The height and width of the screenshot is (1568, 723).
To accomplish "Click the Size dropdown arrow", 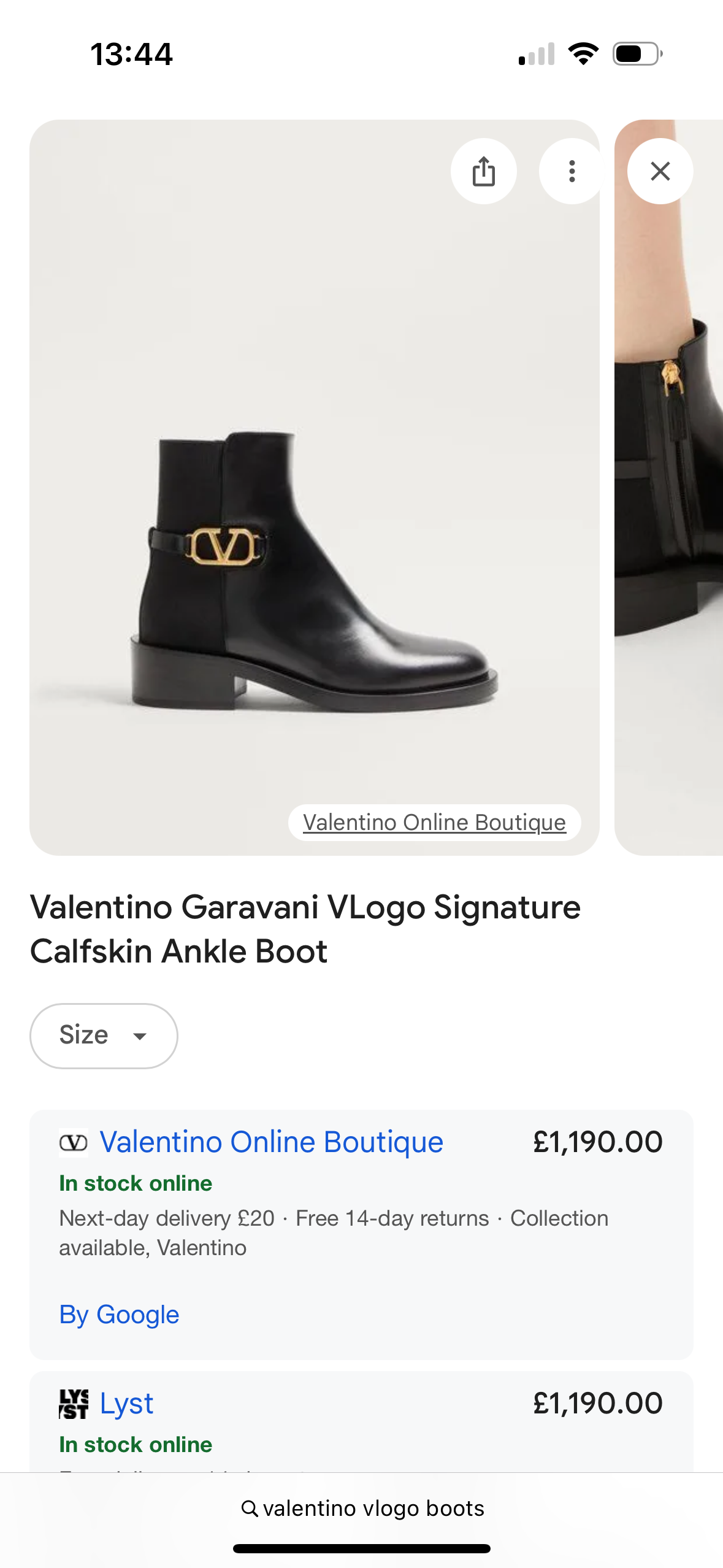I will click(x=140, y=1036).
